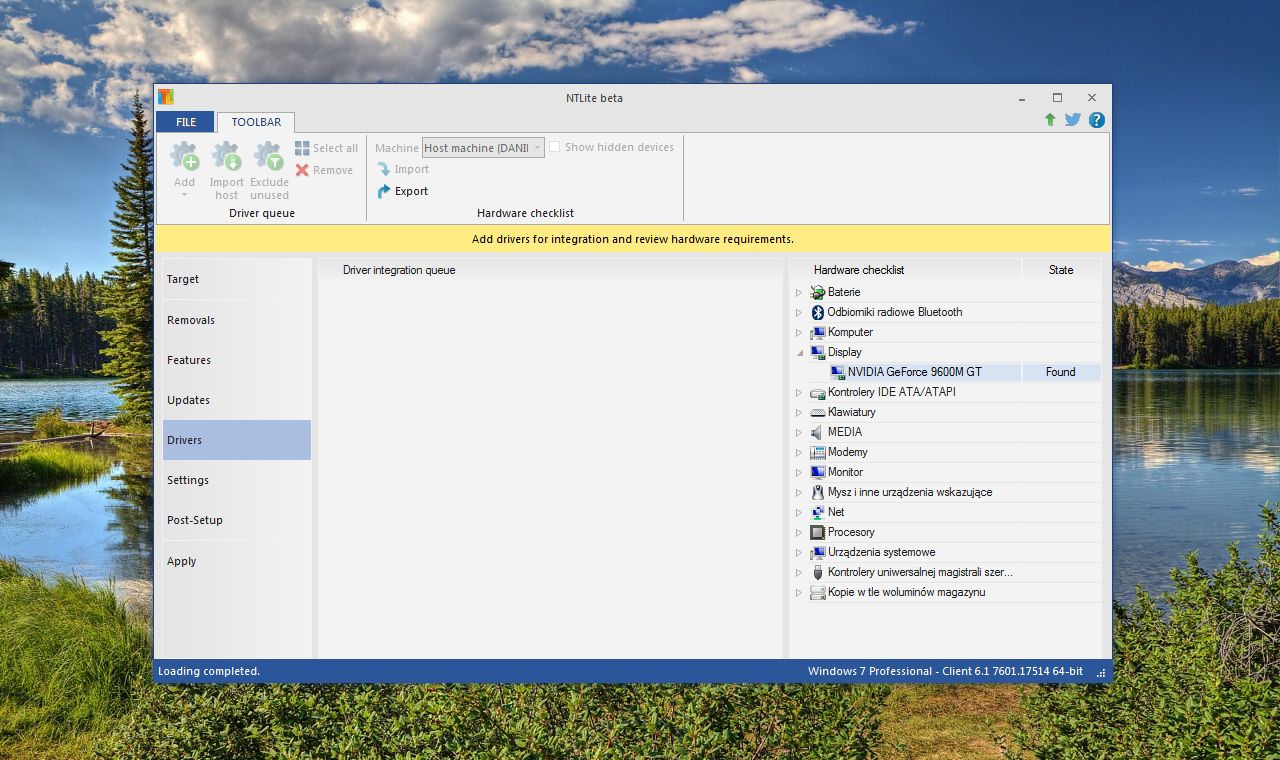Viewport: 1280px width, 760px height.
Task: Select Kopie w tle woluminów magazynu
Action: [x=947, y=592]
